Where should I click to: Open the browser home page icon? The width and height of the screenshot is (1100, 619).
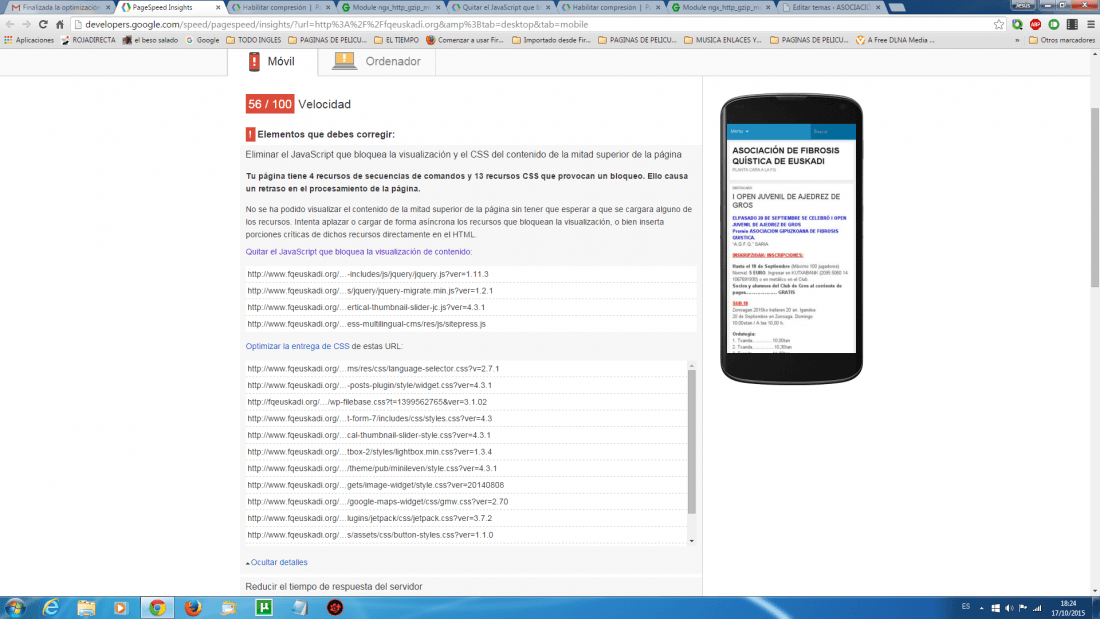click(60, 25)
